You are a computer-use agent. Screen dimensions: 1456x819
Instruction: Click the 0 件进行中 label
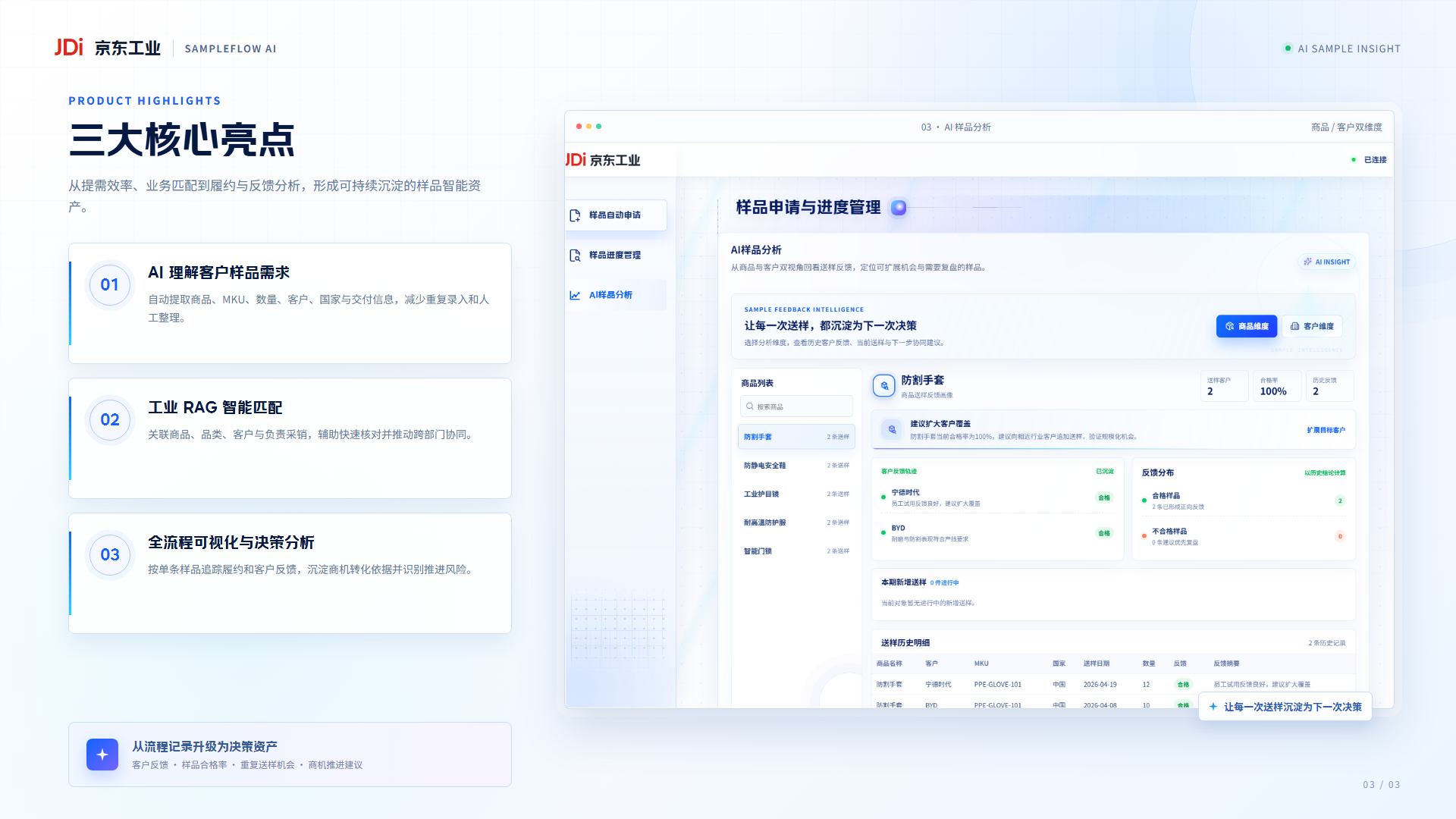945,583
